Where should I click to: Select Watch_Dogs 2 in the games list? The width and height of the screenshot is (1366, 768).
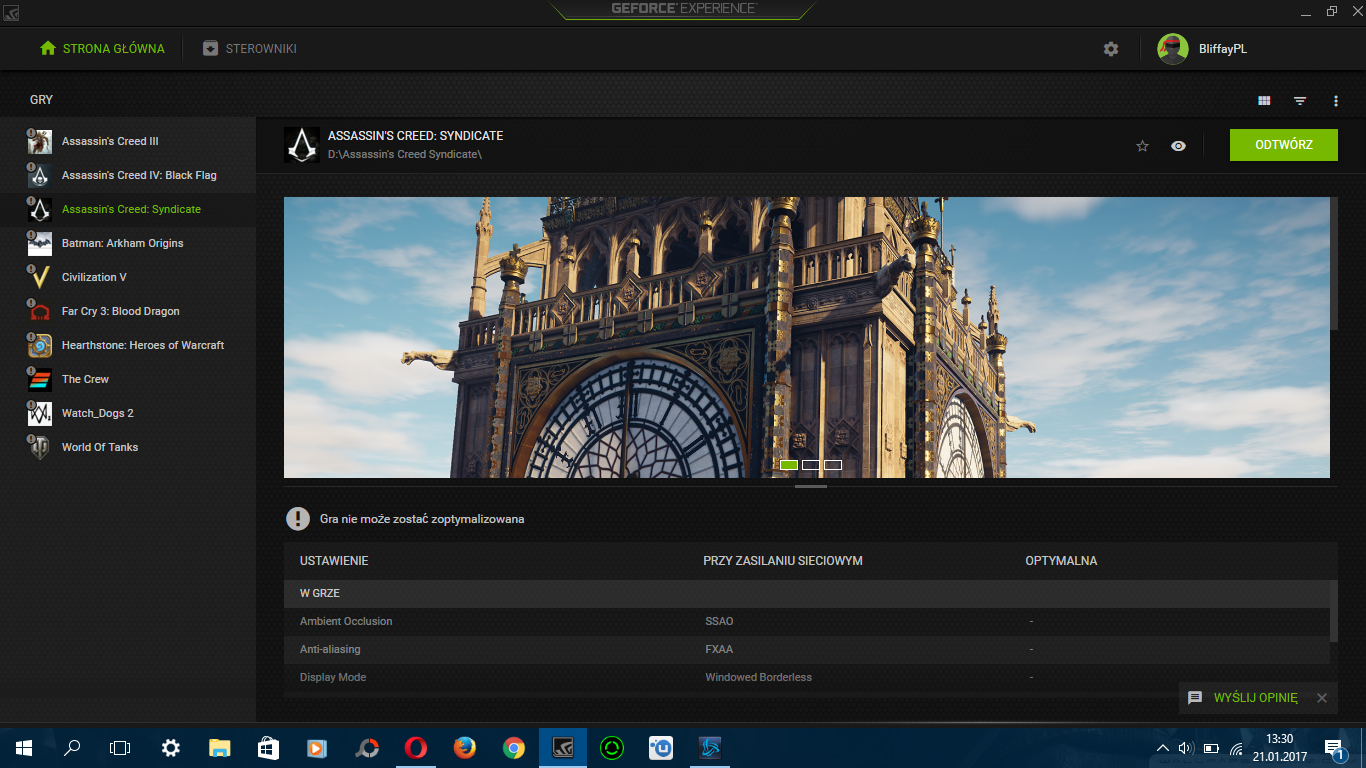96,412
